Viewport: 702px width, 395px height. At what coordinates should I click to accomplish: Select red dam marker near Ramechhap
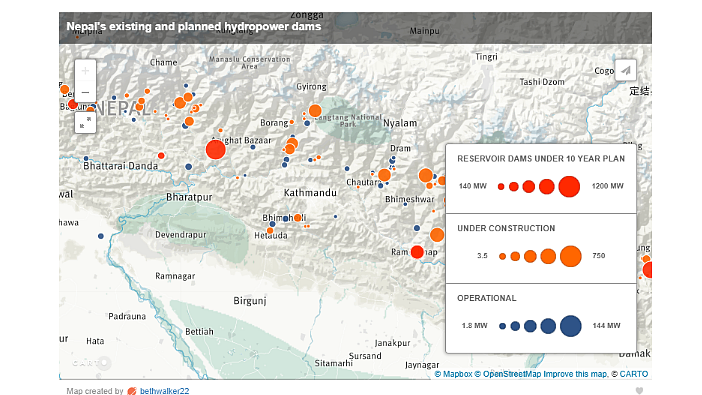417,252
